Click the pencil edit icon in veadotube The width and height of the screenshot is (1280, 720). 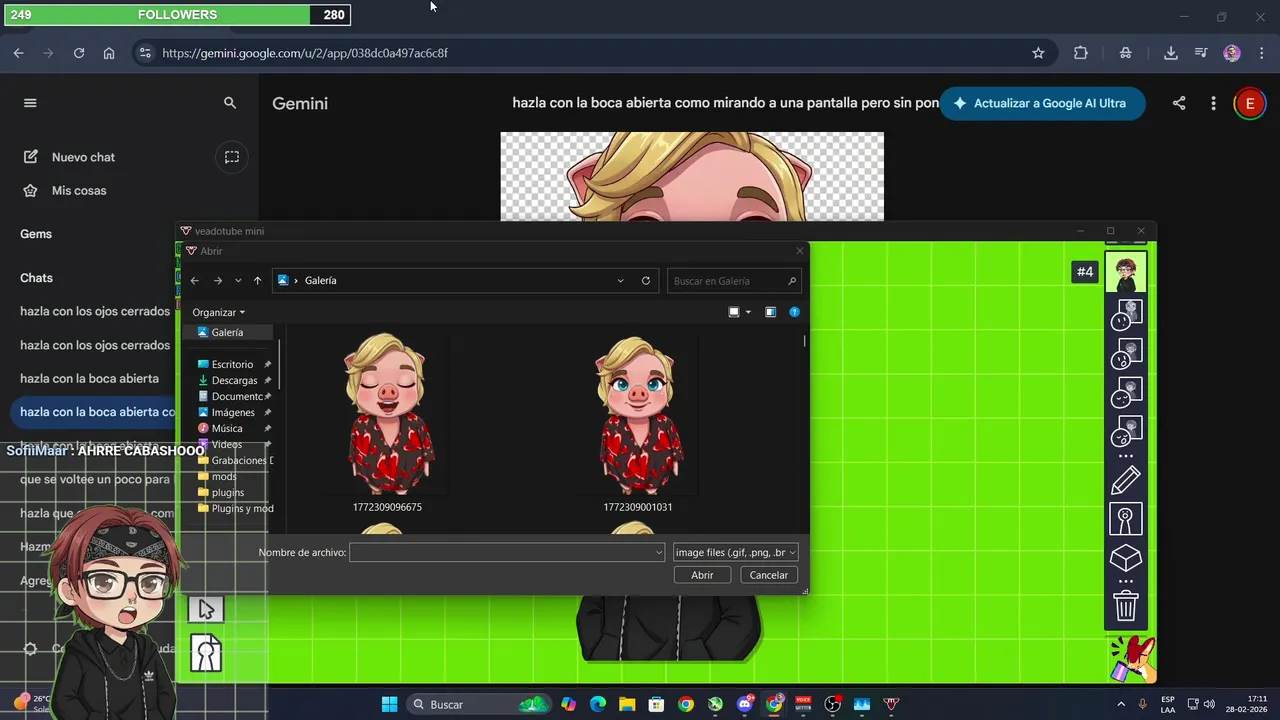pyautogui.click(x=1126, y=480)
